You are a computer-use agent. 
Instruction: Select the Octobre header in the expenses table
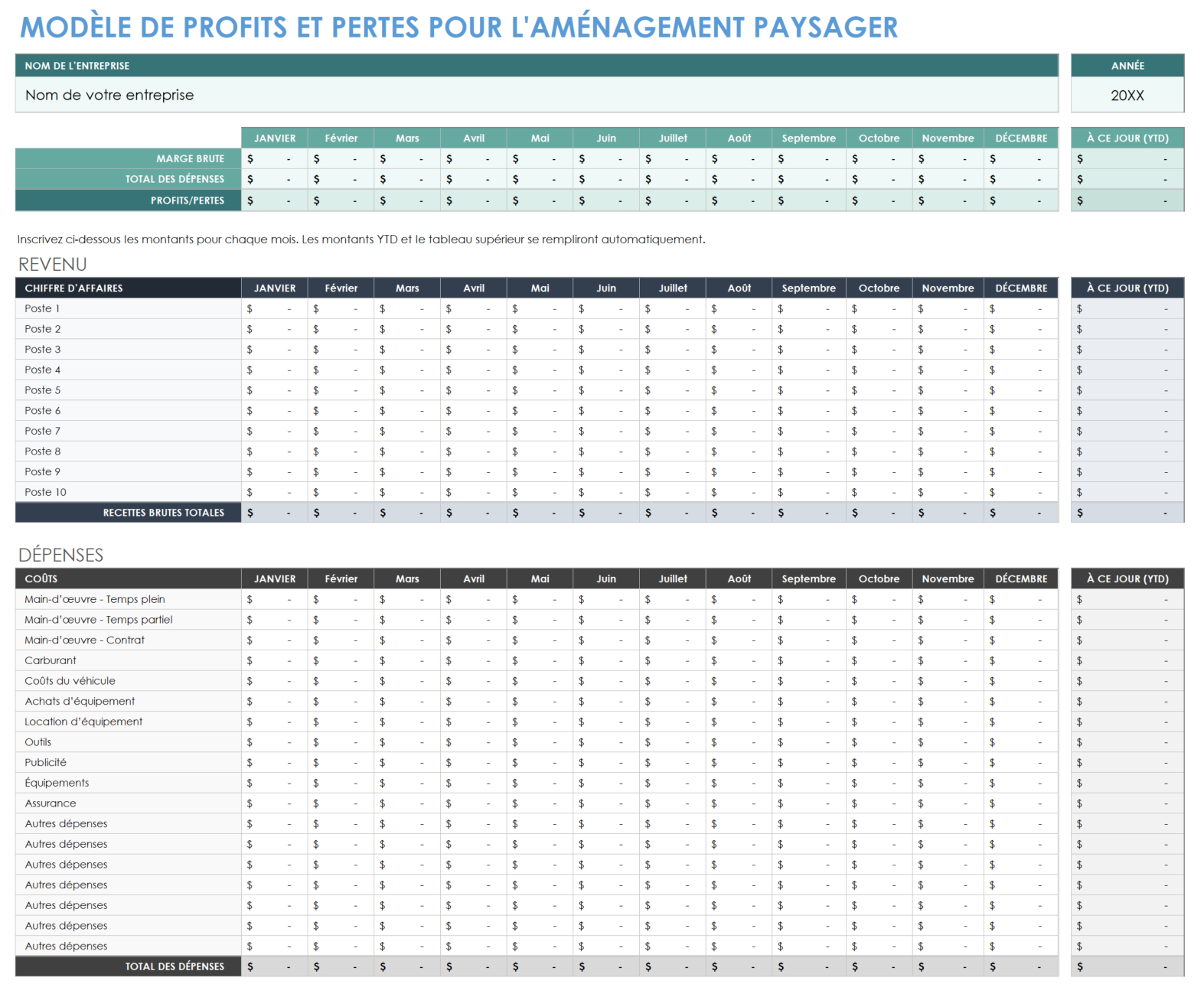[x=879, y=578]
